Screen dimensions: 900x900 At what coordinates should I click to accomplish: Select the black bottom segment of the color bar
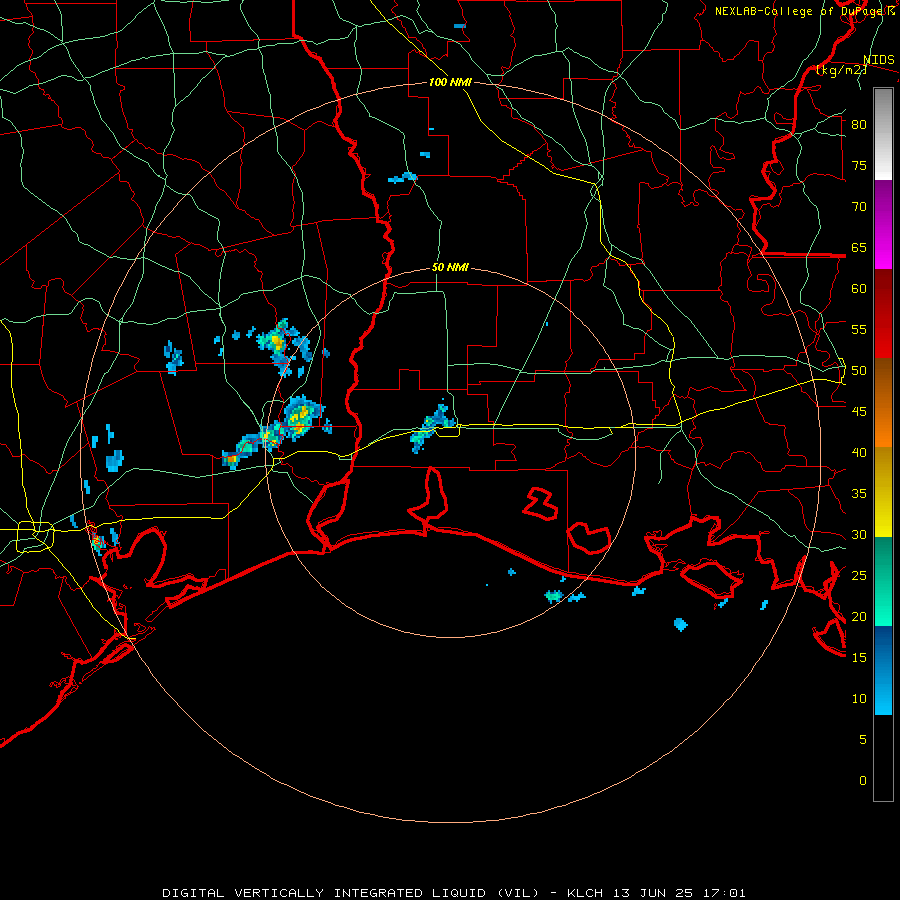coord(883,758)
